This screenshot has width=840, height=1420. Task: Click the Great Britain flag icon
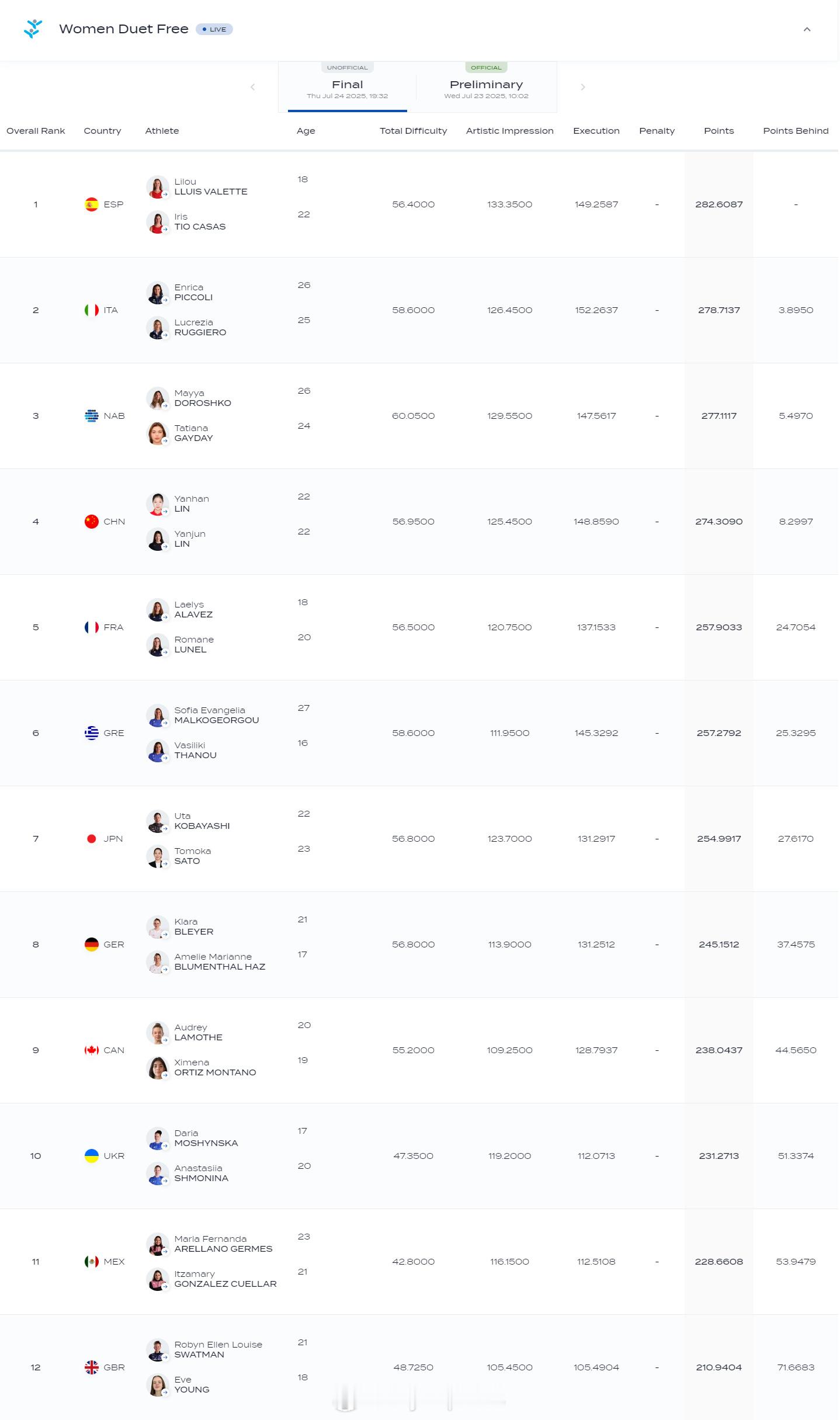click(x=92, y=1367)
